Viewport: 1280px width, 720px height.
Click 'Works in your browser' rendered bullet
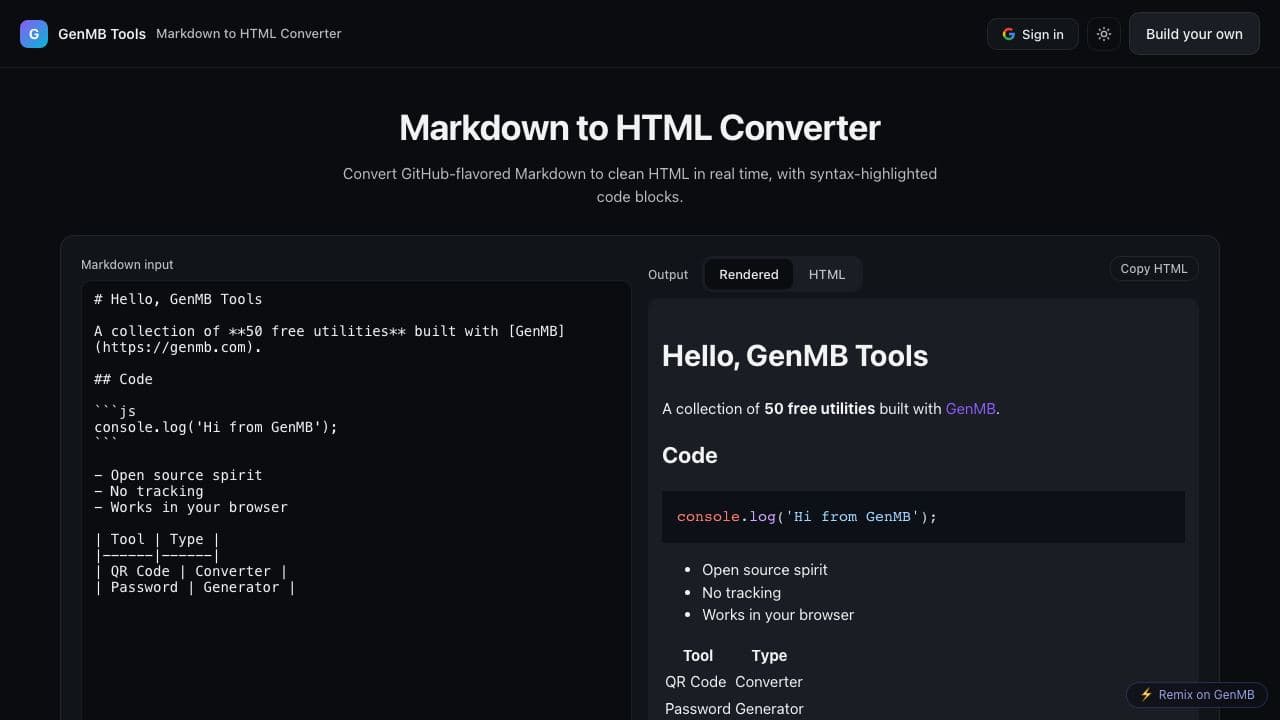pos(778,615)
